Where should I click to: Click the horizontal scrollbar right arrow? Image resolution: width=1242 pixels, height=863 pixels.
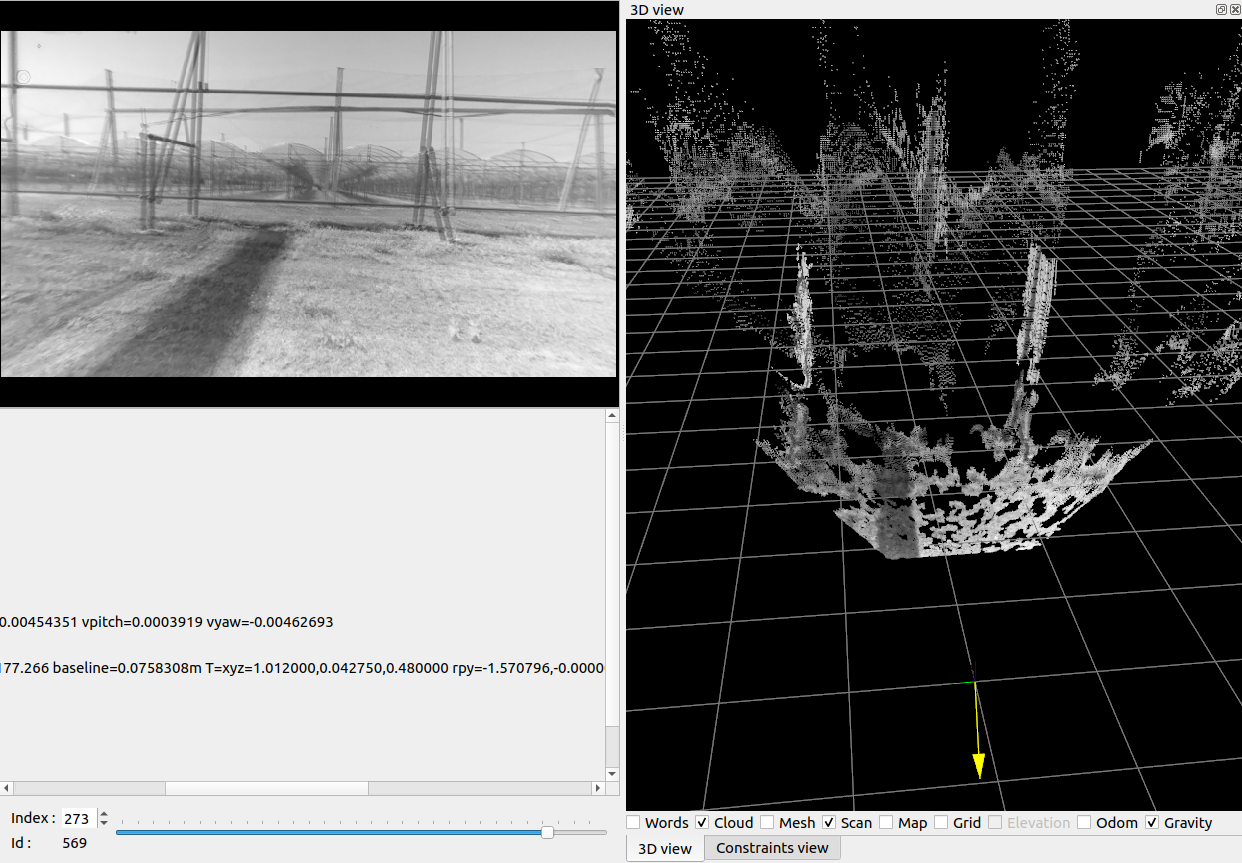pyautogui.click(x=598, y=788)
